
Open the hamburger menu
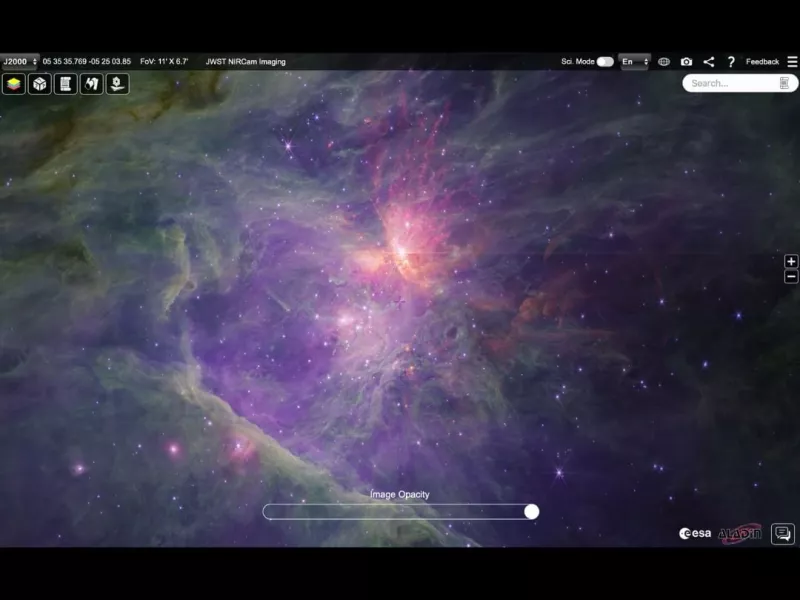point(792,62)
